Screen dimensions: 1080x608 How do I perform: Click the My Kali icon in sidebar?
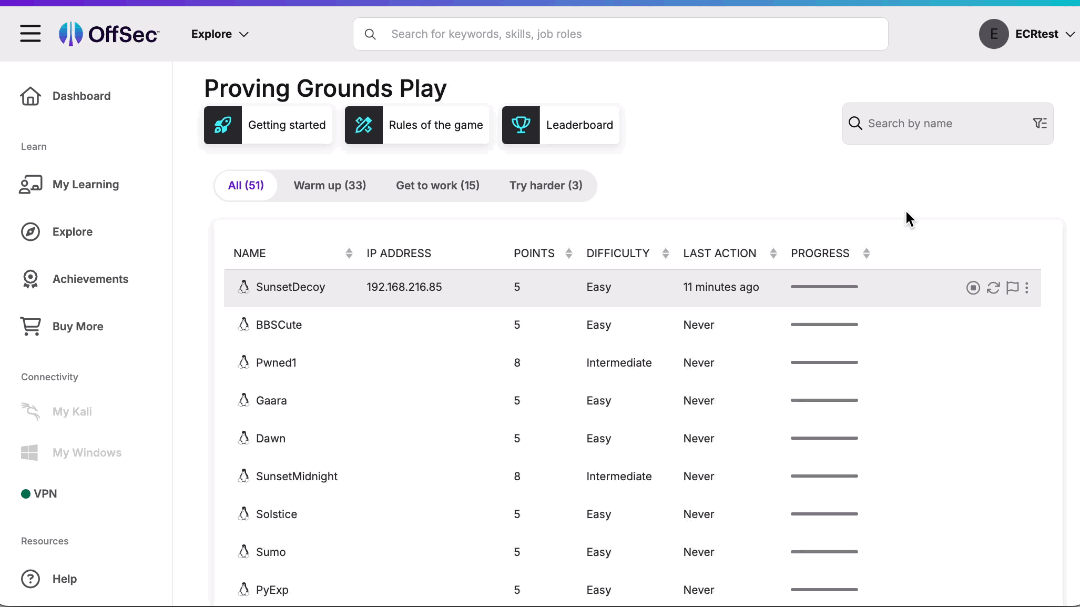coord(30,411)
